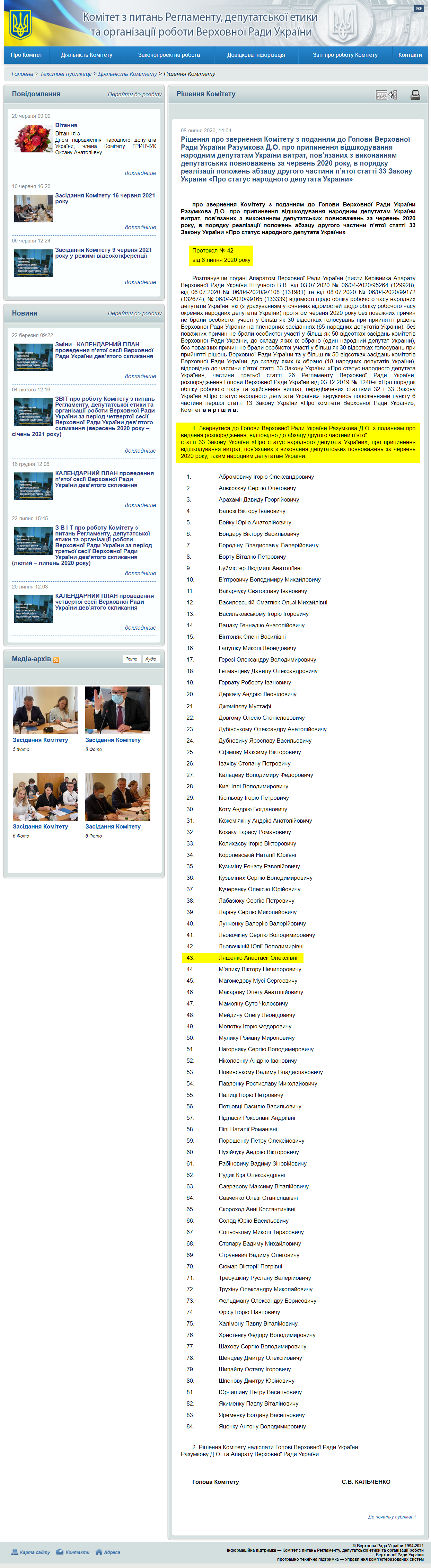Click the flowers thumbnail for Вітання
Screen dimensions: 431x1568
coord(34,138)
